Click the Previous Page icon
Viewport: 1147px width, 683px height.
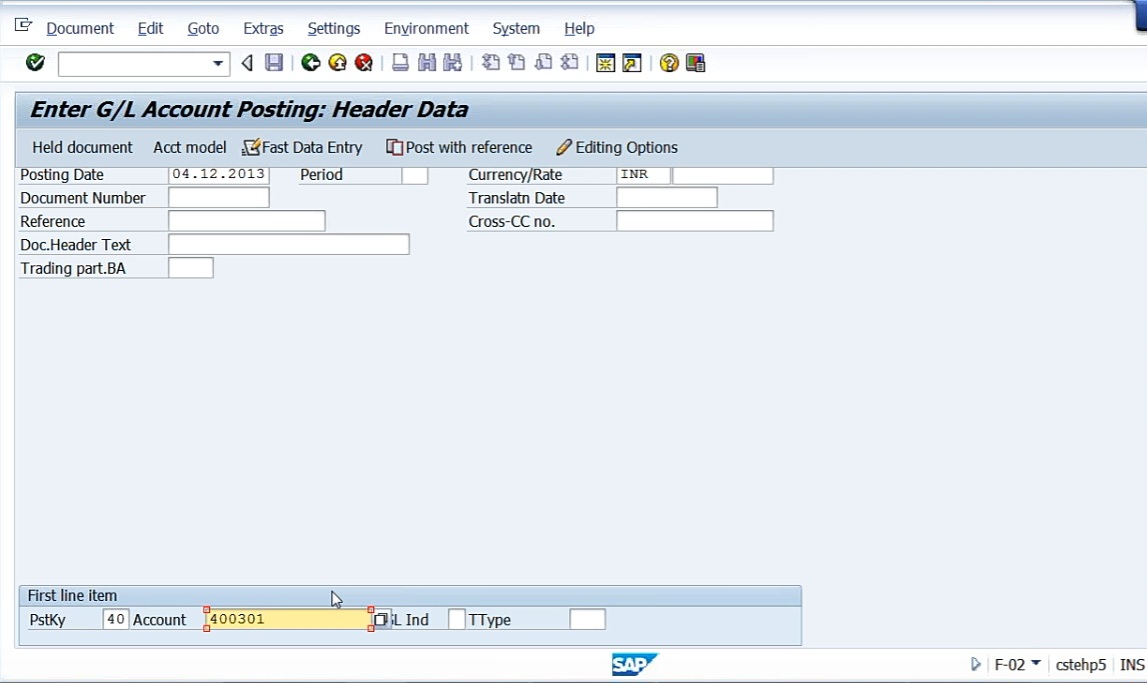517,63
